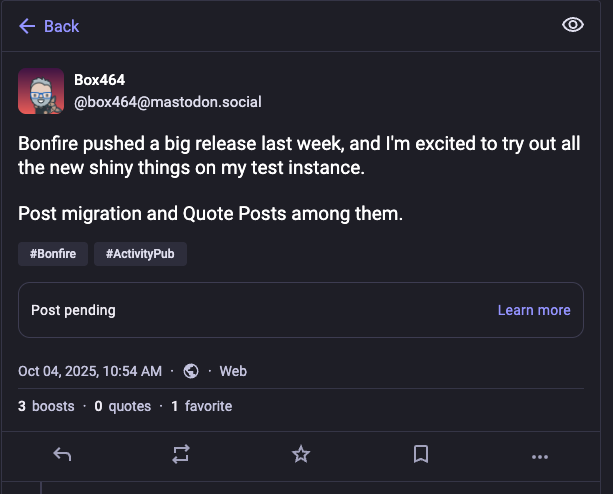Favorite the post with the star icon
This screenshot has height=494, width=613.
(301, 455)
